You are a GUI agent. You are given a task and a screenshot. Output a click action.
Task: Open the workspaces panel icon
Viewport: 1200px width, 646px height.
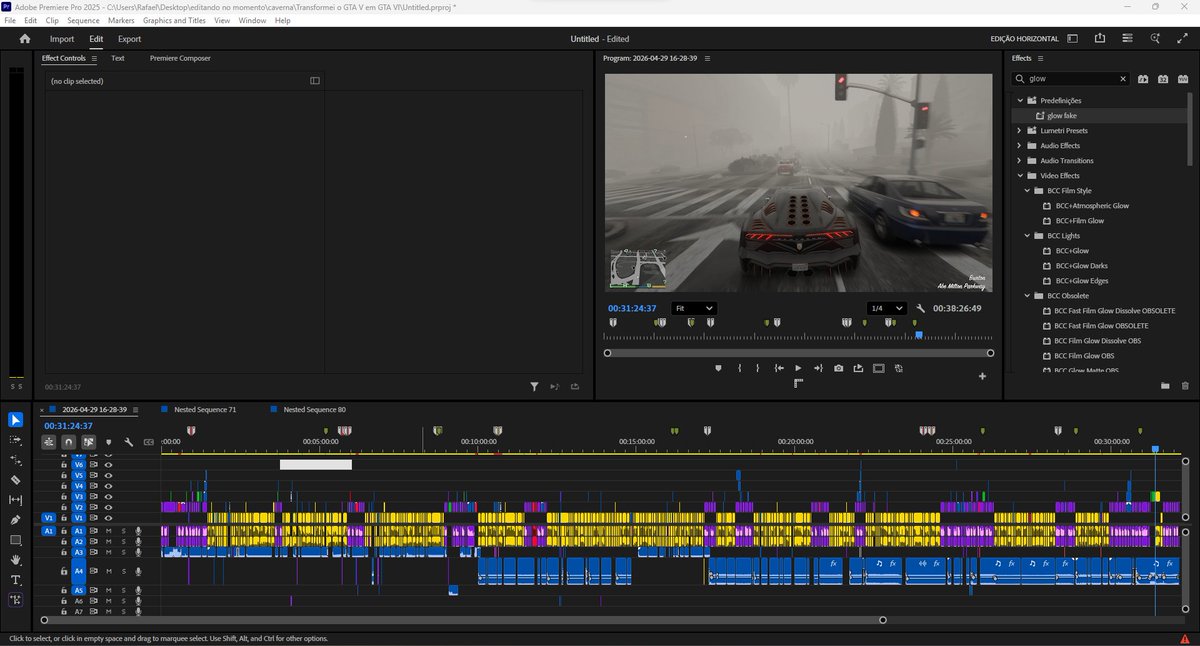(x=1072, y=39)
